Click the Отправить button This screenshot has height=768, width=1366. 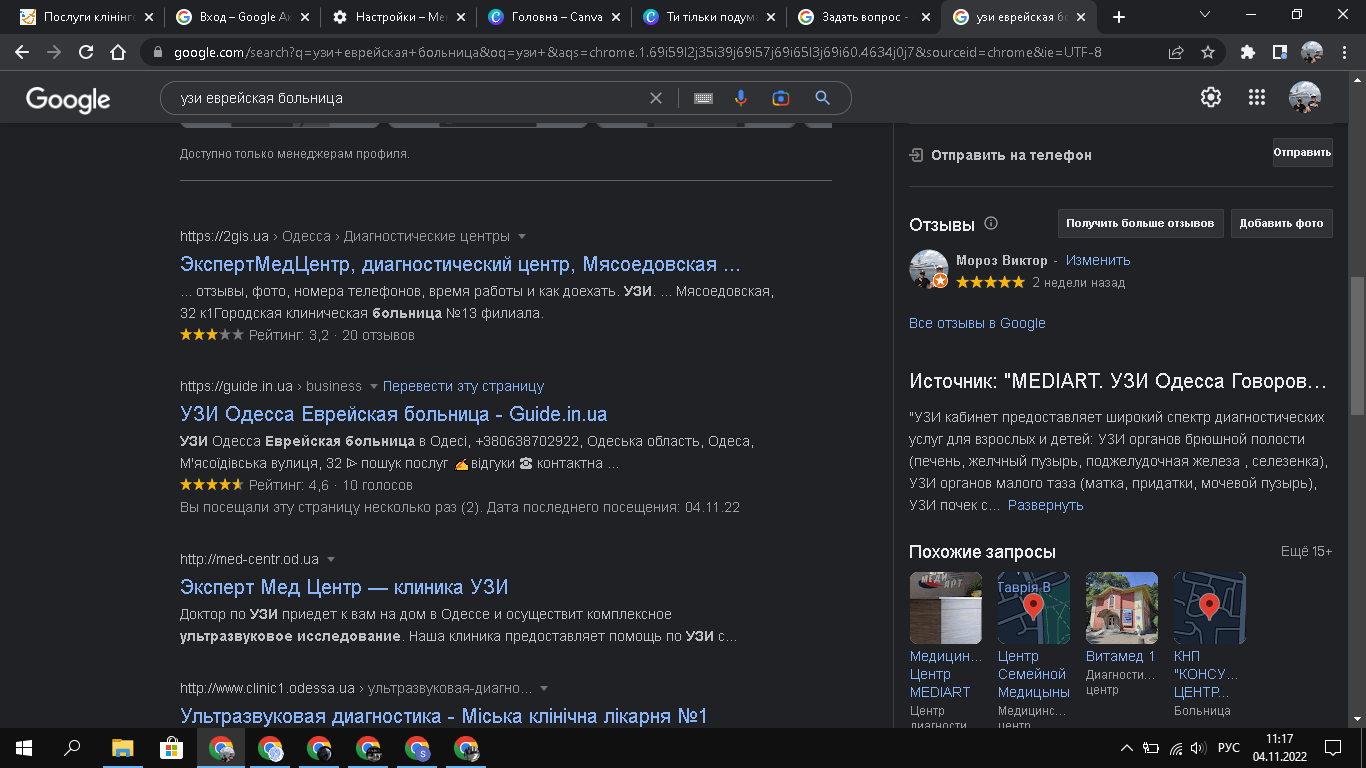(x=1302, y=153)
